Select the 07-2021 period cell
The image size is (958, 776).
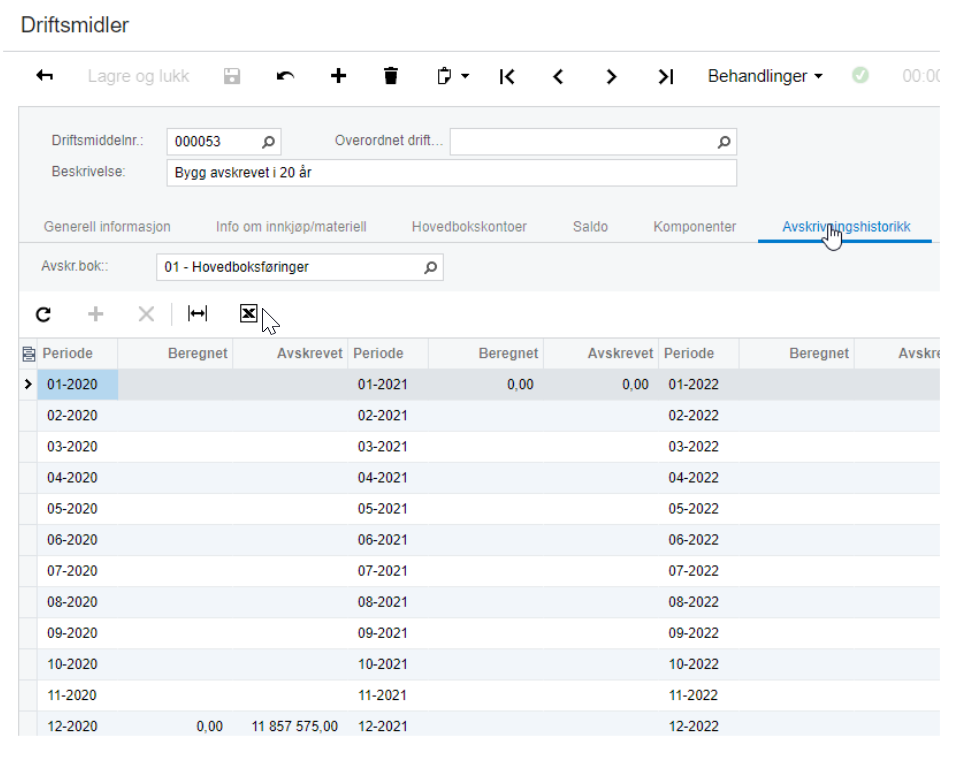coord(388,571)
